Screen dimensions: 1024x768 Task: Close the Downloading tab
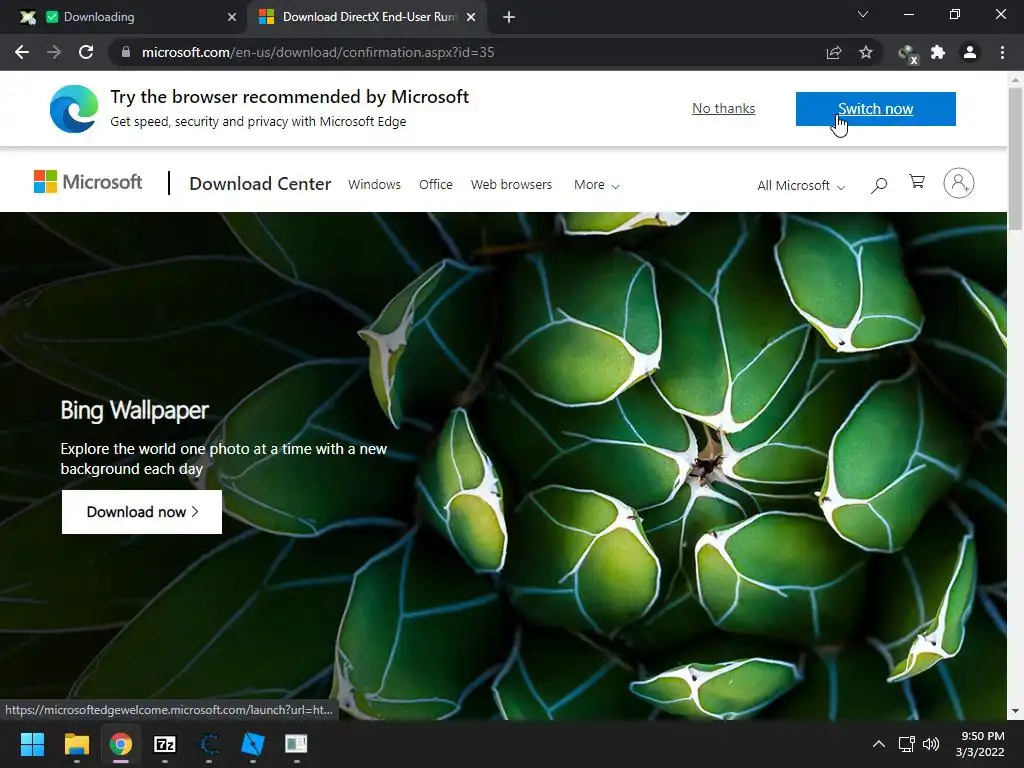(232, 17)
